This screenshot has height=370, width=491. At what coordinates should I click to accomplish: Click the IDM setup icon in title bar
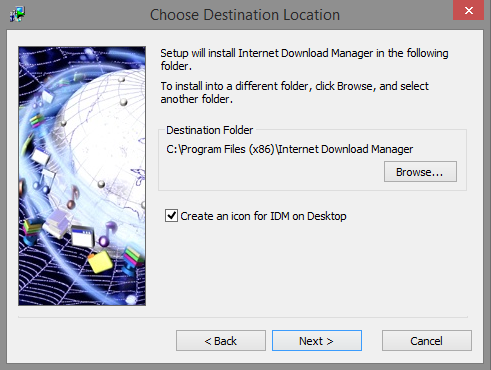click(x=17, y=14)
